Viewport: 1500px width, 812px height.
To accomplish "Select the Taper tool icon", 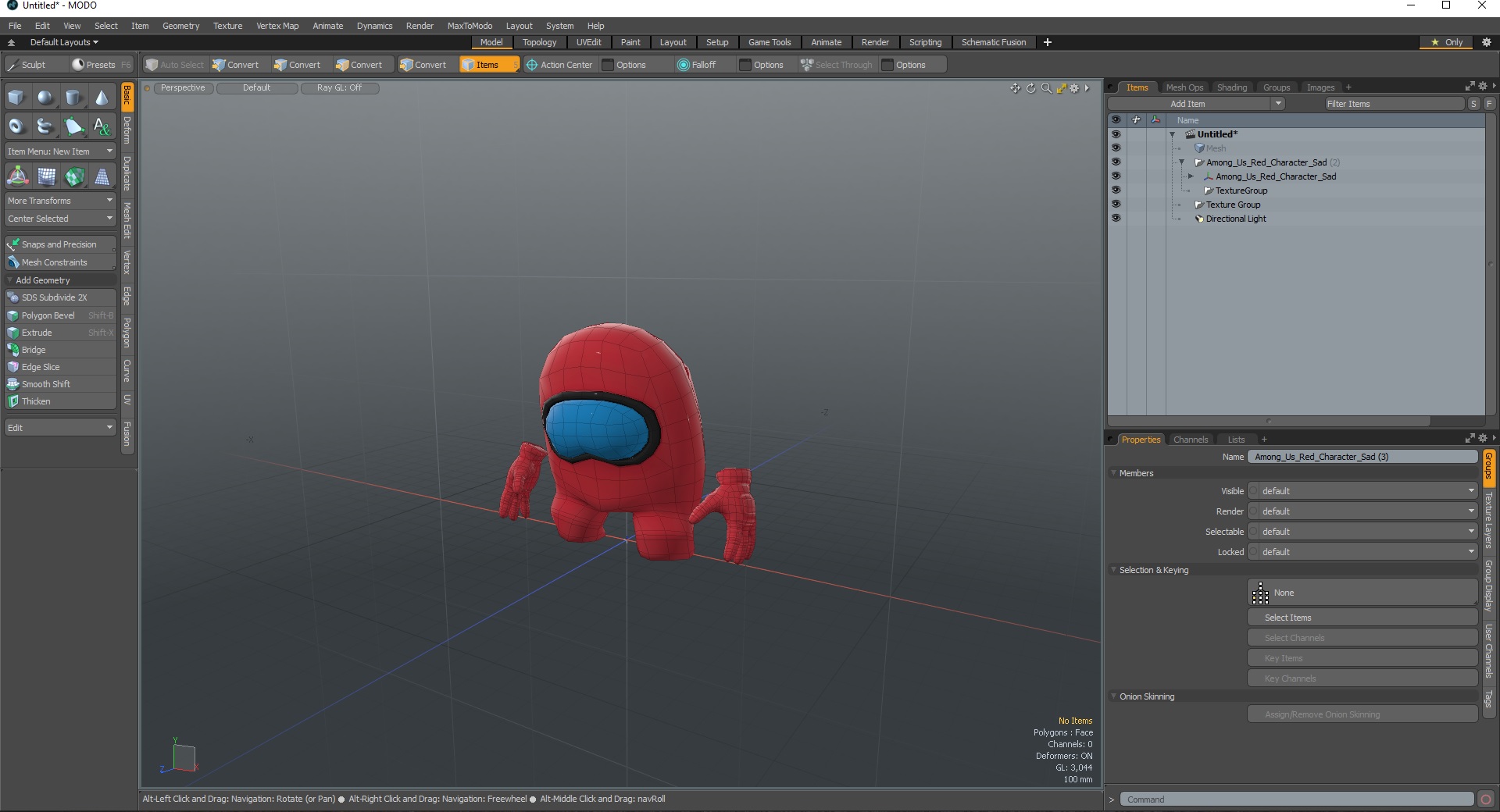I will point(102,176).
